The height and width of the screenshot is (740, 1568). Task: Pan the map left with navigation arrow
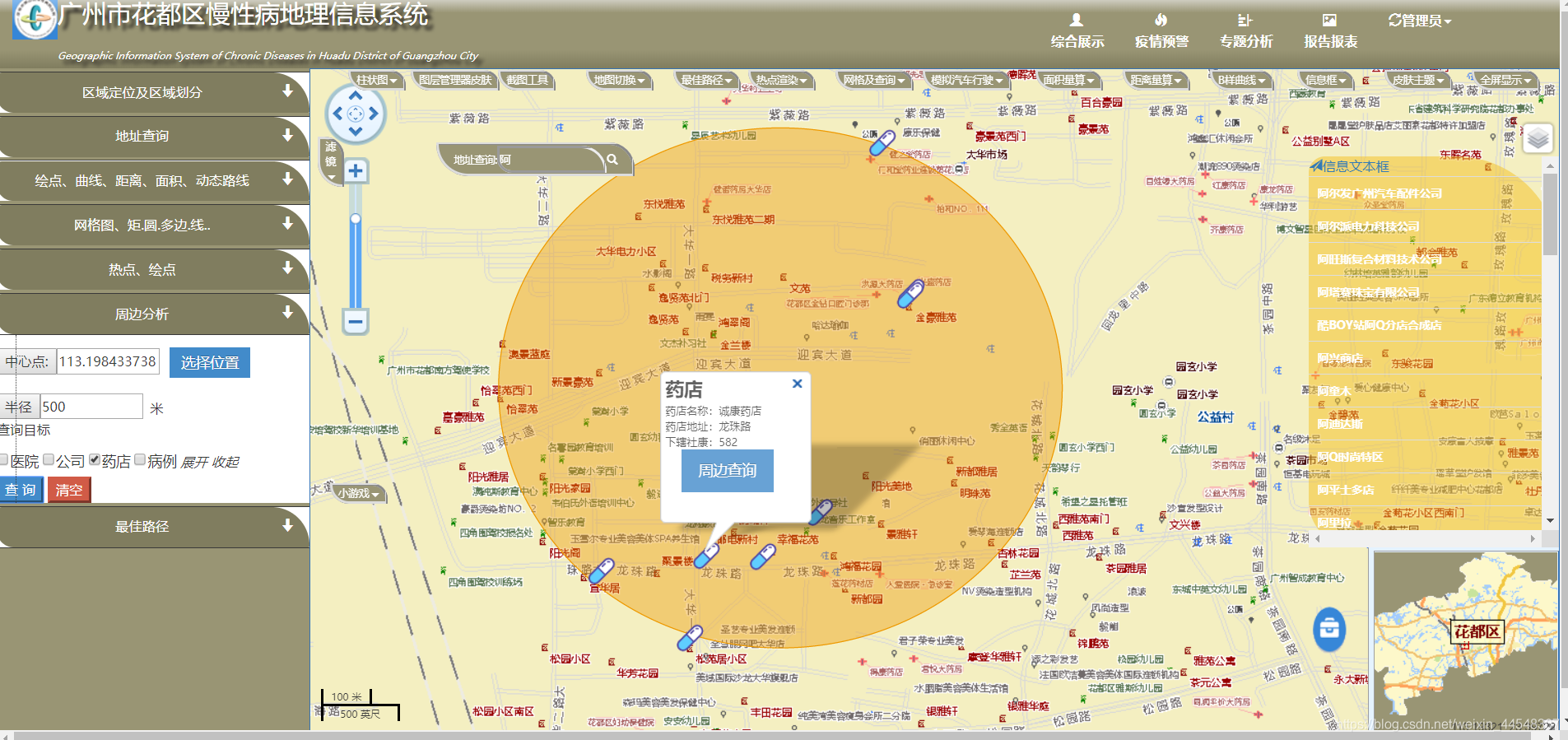click(337, 114)
